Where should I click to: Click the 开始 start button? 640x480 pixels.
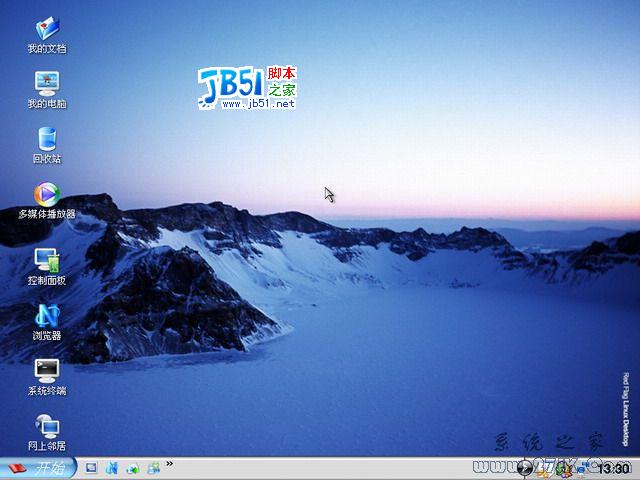pos(37,468)
